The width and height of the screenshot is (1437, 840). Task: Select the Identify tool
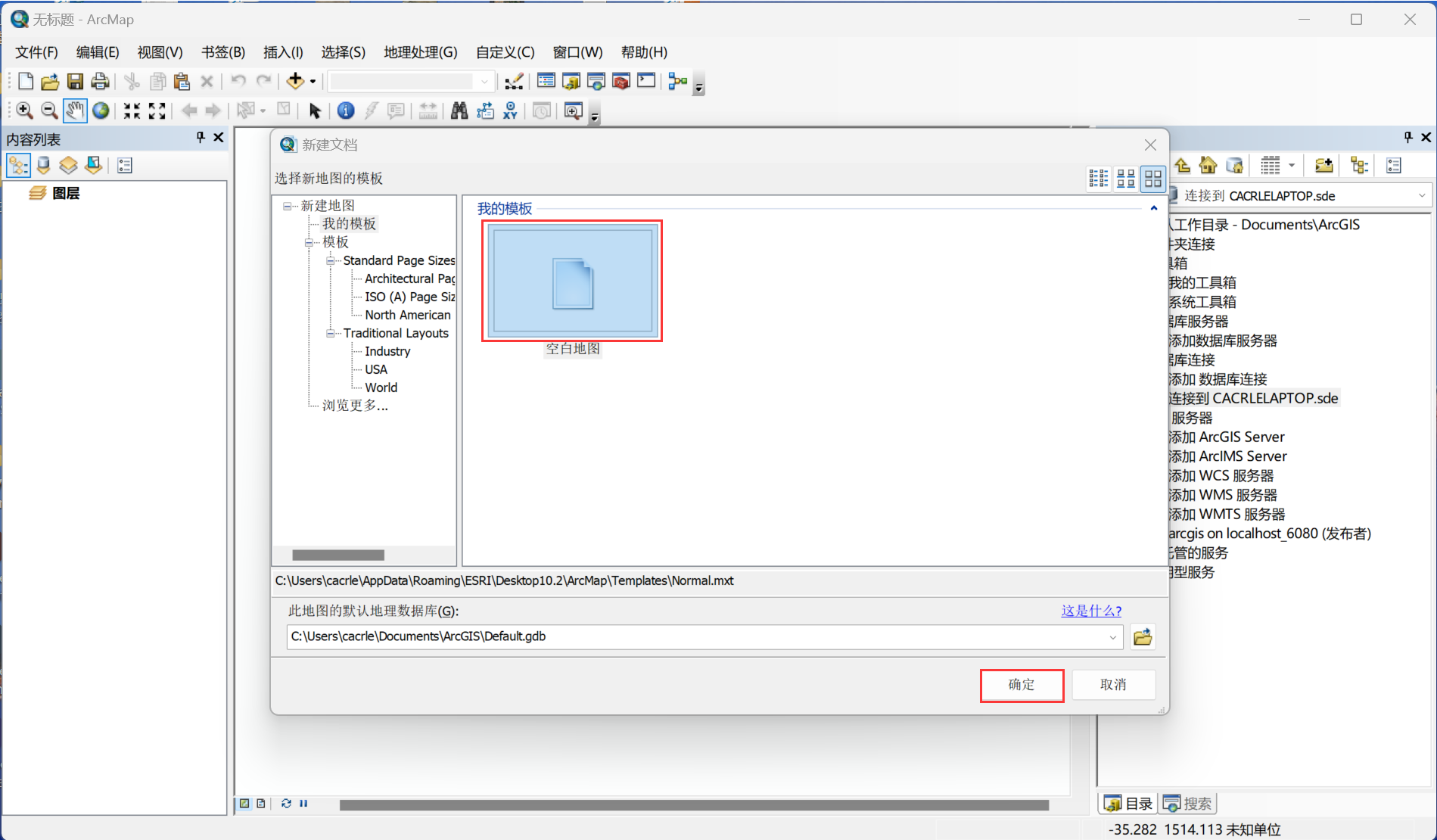(x=346, y=110)
